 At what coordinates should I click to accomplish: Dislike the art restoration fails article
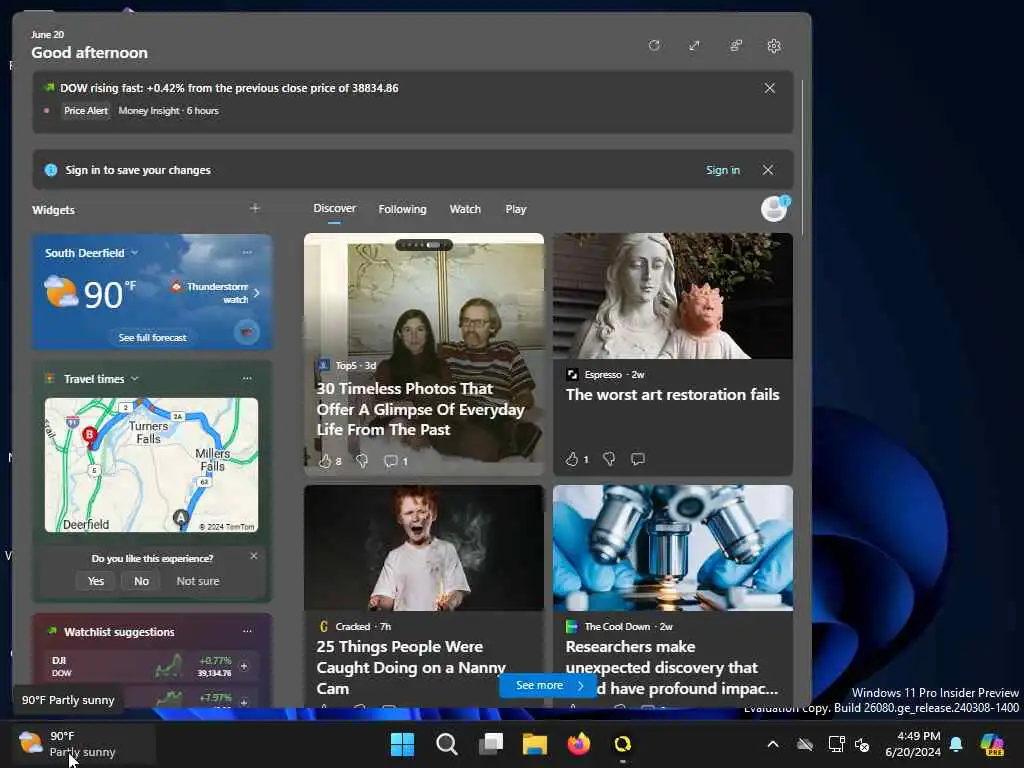609,458
